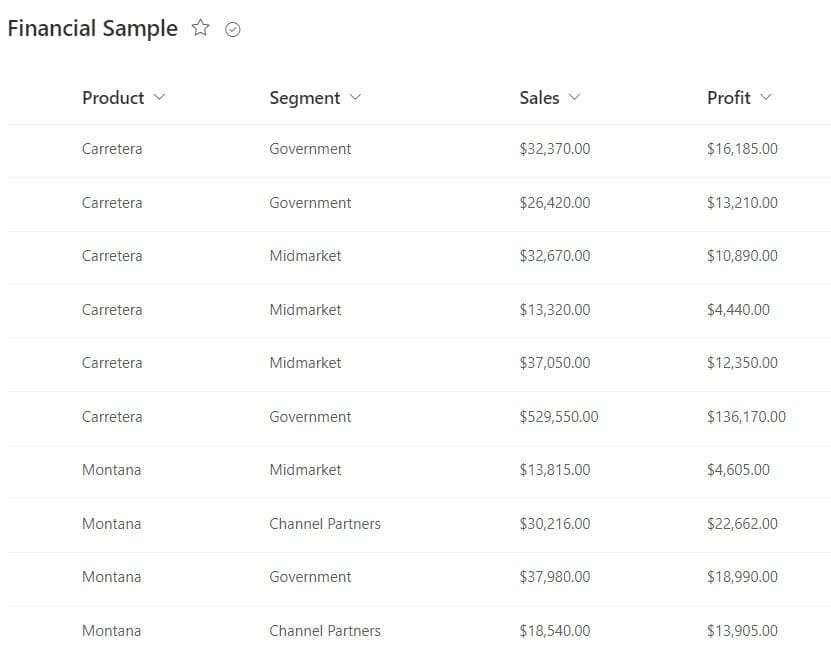This screenshot has width=831, height=657.
Task: Click the $12,350.00 profit value
Action: pyautogui.click(x=742, y=363)
